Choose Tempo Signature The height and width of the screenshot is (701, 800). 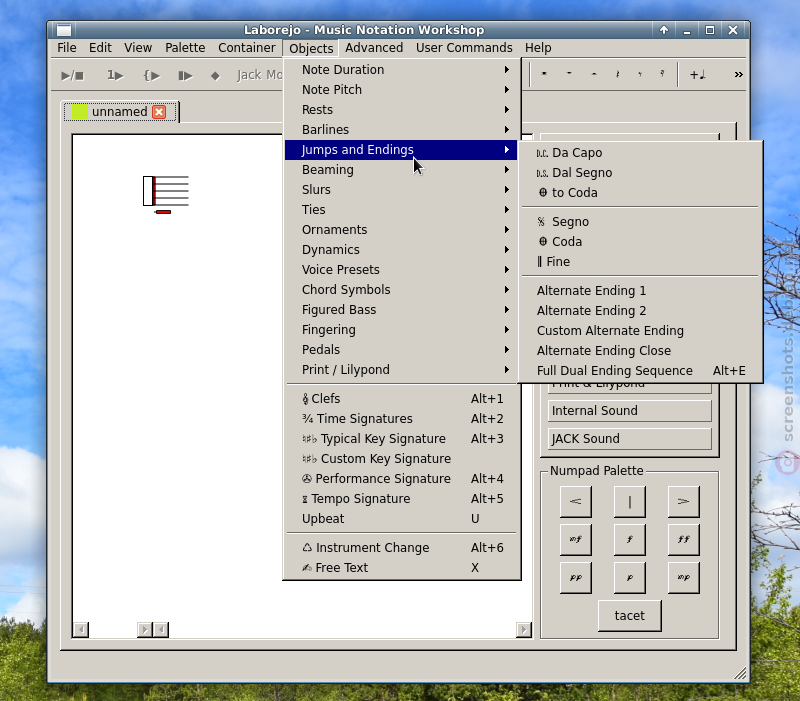[x=402, y=498]
